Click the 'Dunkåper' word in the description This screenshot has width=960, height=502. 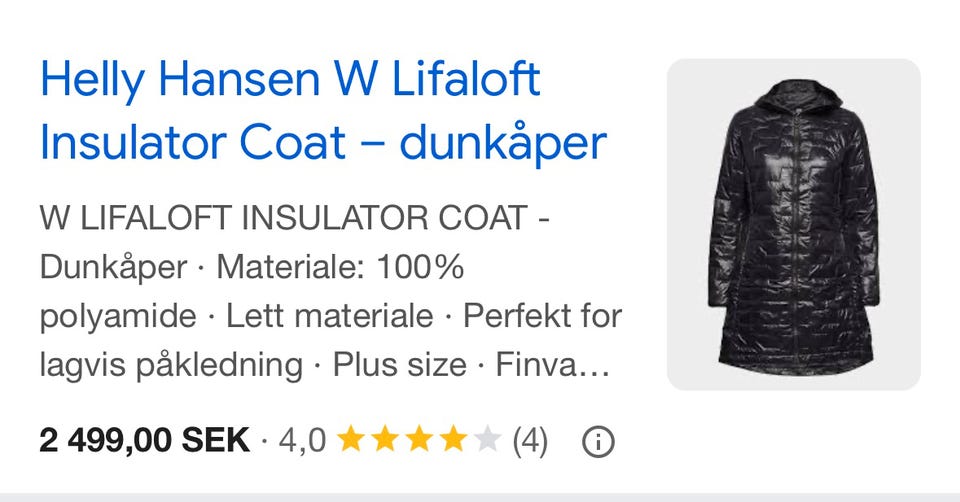(113, 268)
